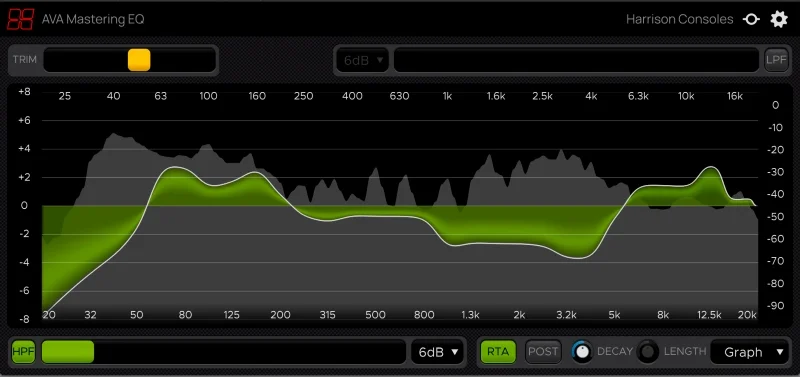Toggle the HPF filter button
This screenshot has height=377, width=800.
[23, 352]
